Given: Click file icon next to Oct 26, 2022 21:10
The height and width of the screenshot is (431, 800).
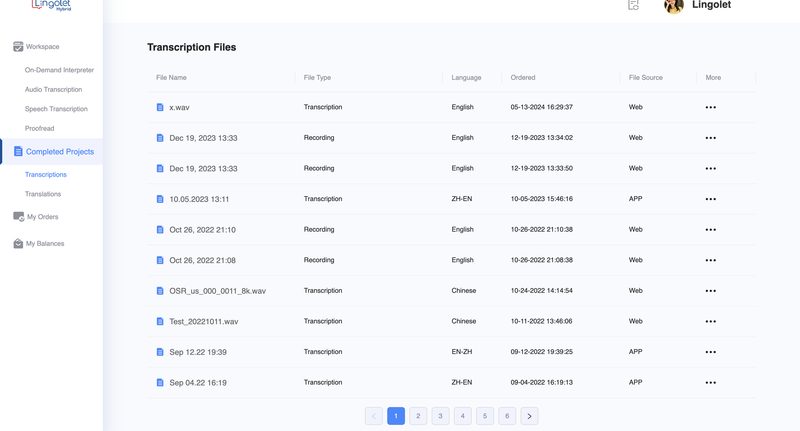Looking at the screenshot, I should pyautogui.click(x=160, y=230).
